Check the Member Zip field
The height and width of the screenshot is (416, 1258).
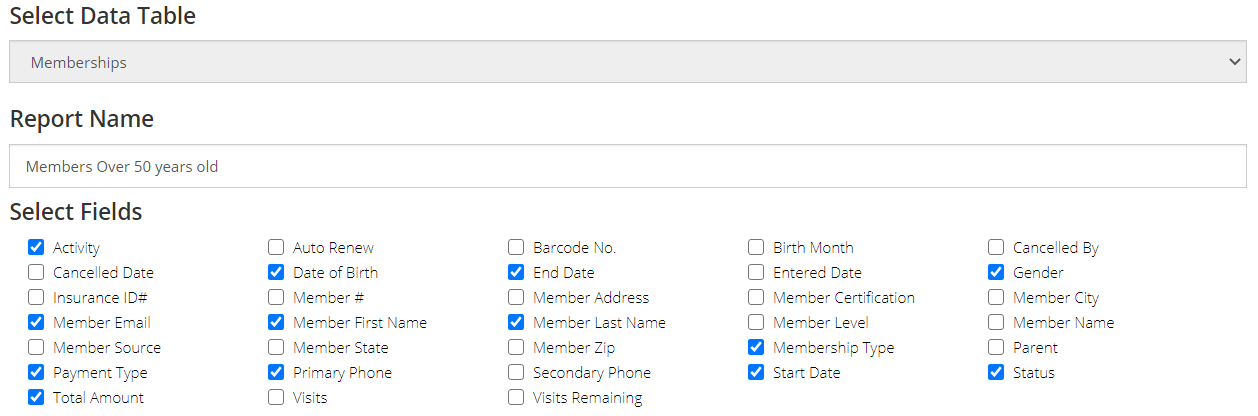[516, 347]
